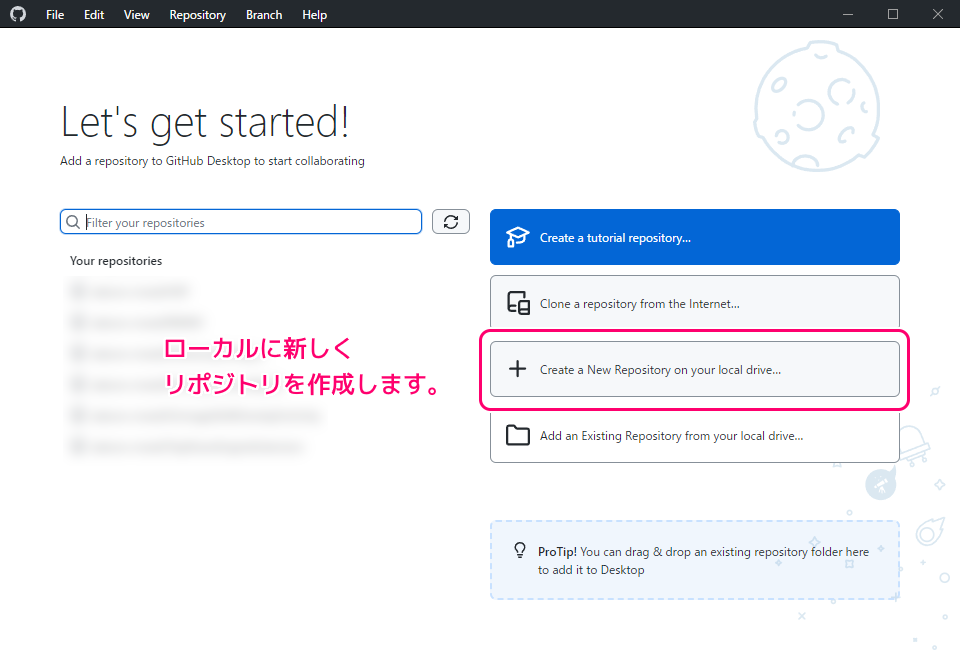Screen dimensions: 960x660
Task: Minimize the GitHub Desktop window
Action: (848, 14)
